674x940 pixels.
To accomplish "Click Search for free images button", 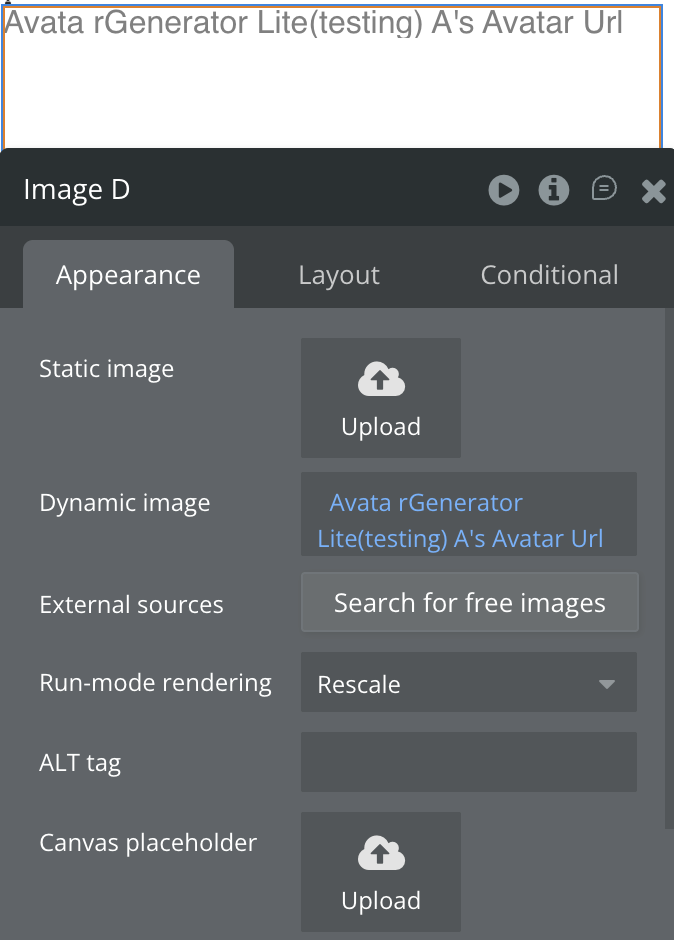I will pos(469,603).
